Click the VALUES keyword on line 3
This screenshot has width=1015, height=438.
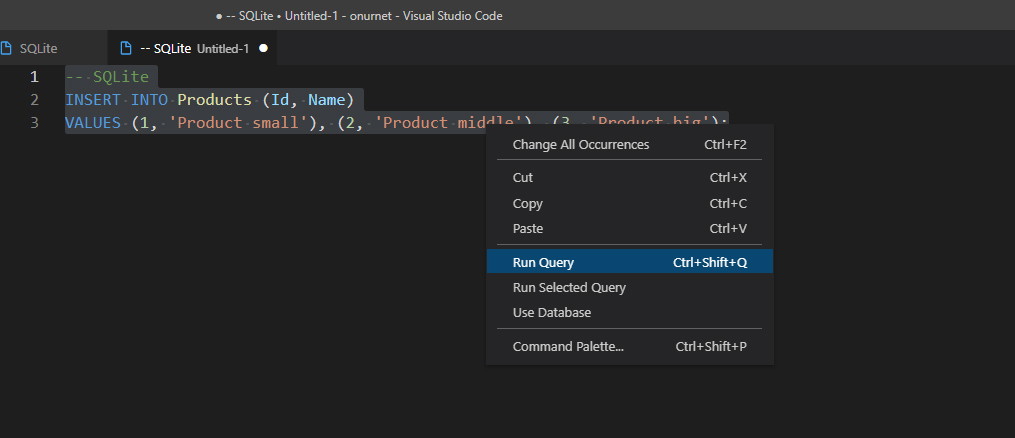point(93,122)
